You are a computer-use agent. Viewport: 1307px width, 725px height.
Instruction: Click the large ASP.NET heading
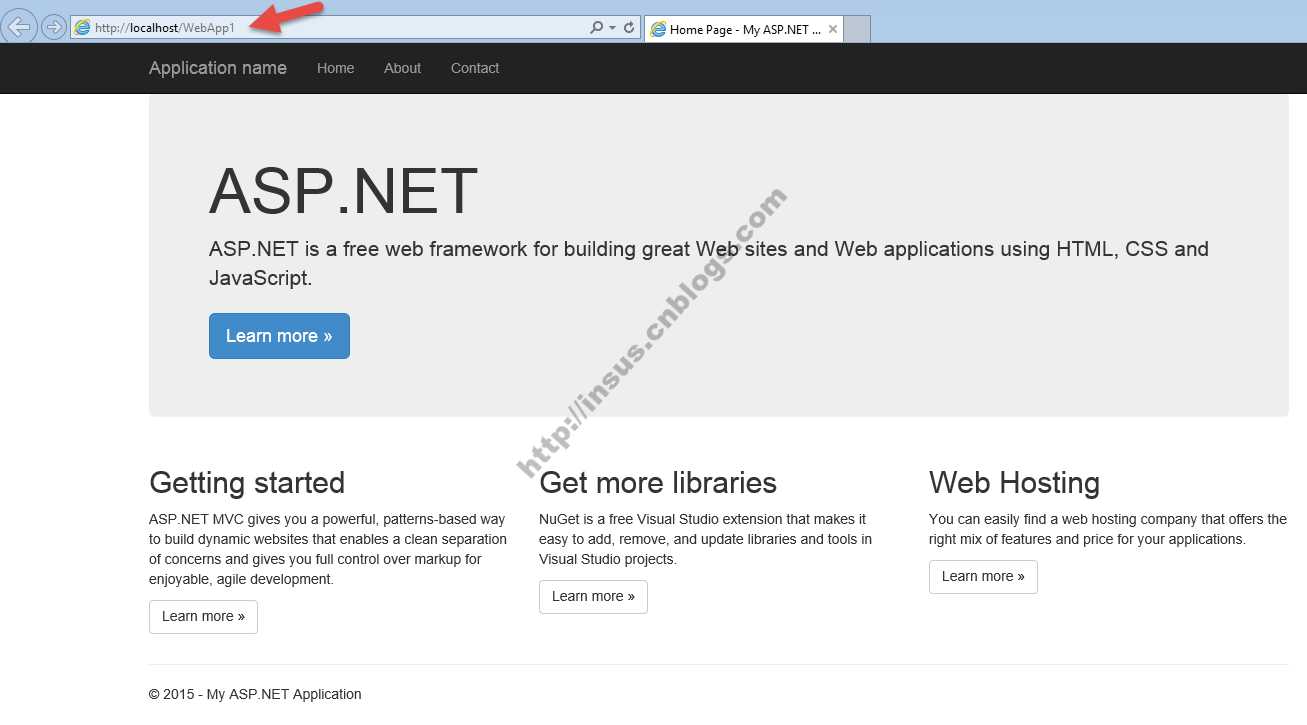coord(343,192)
